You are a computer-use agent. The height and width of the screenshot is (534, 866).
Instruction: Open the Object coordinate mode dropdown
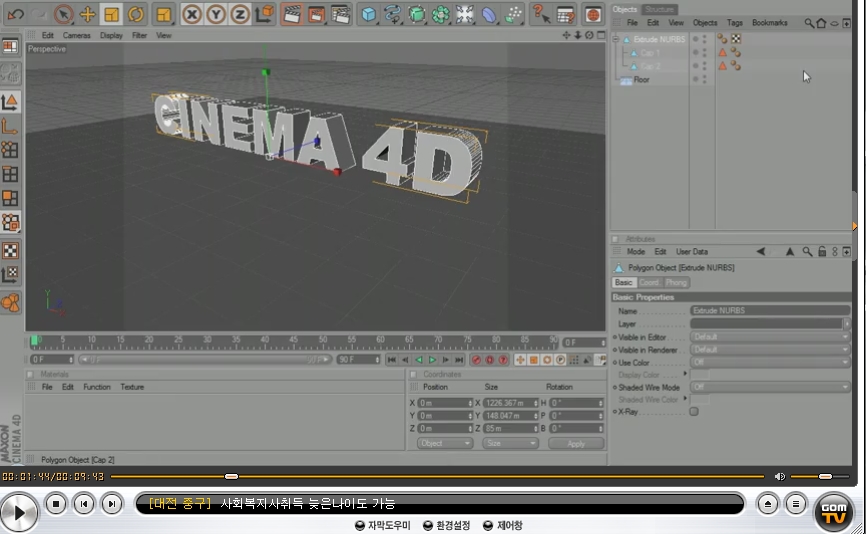pos(445,443)
